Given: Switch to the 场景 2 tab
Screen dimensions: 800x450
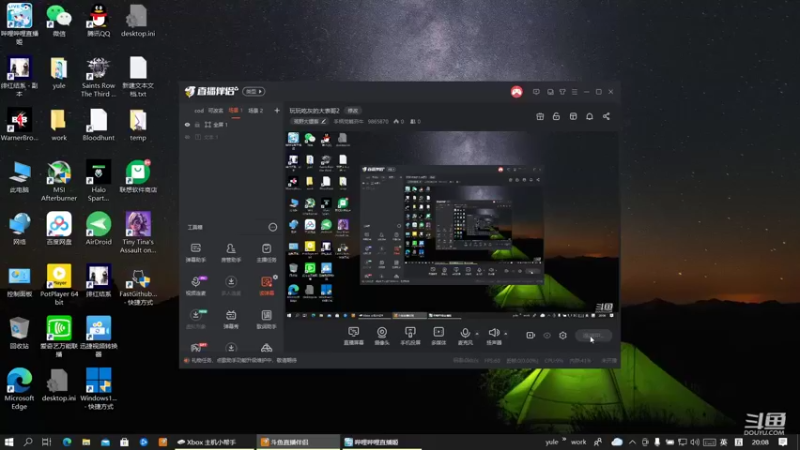Looking at the screenshot, I should [x=256, y=110].
